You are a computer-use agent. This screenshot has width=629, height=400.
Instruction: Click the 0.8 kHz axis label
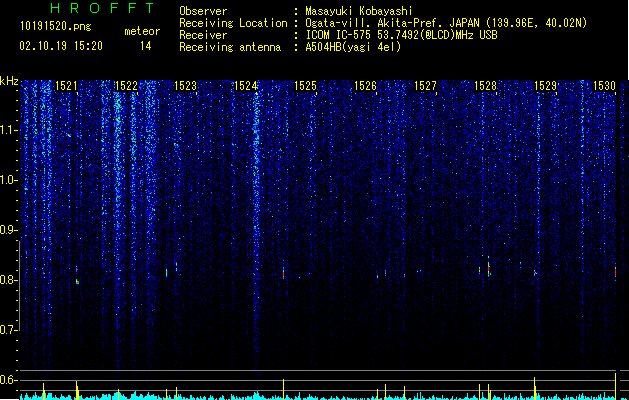(9, 280)
